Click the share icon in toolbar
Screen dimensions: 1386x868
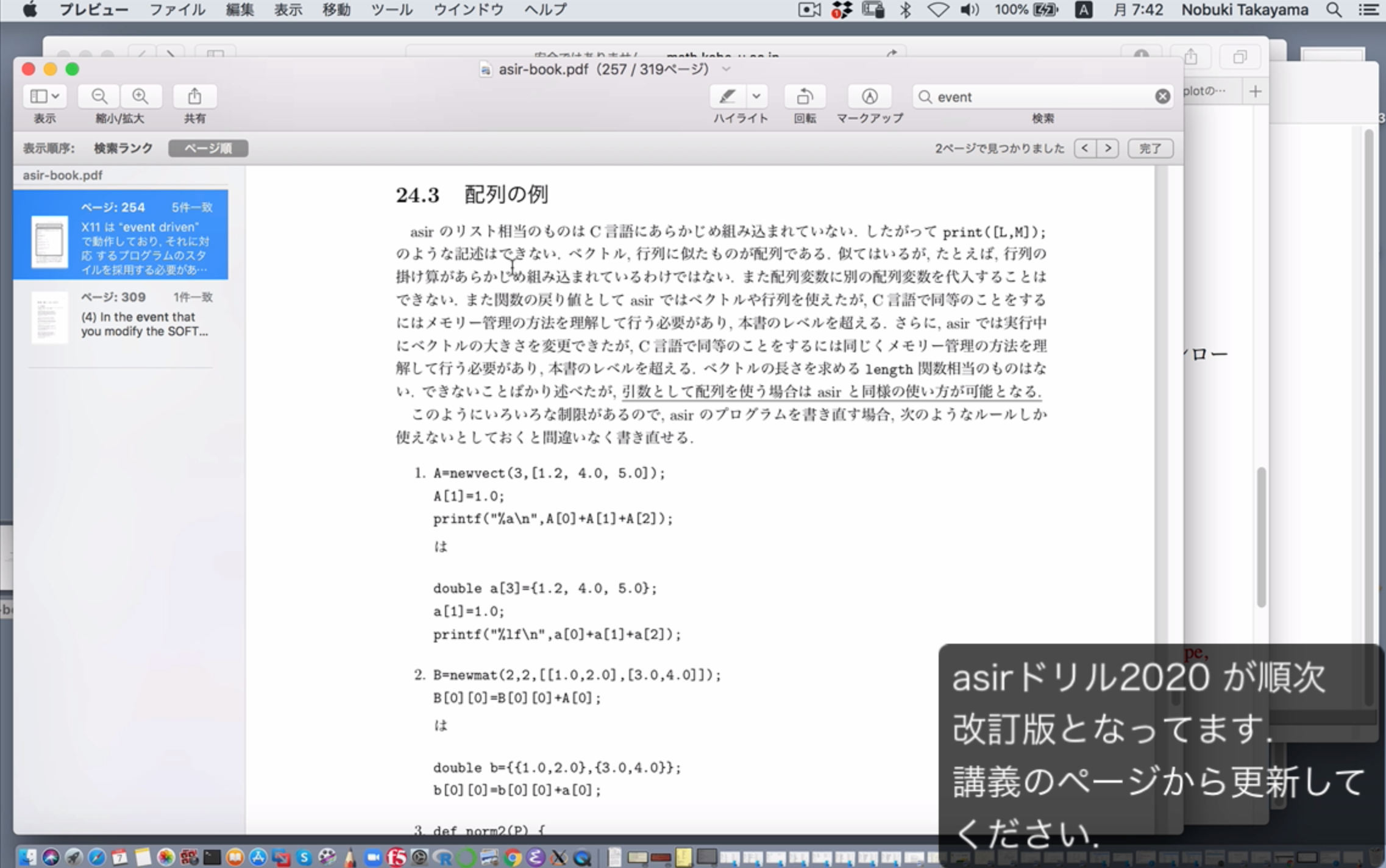point(194,96)
